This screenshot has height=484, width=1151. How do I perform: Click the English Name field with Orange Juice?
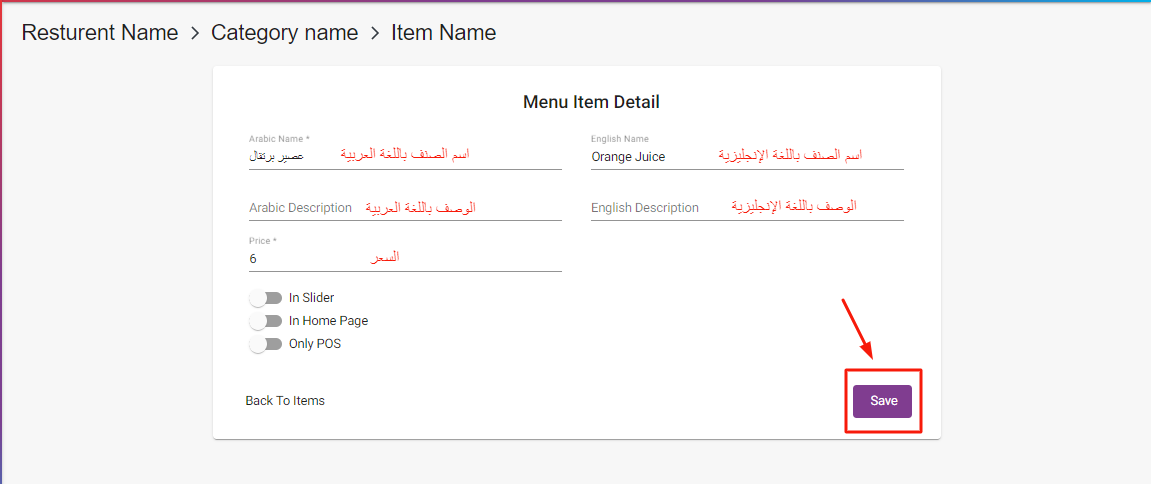coord(746,157)
